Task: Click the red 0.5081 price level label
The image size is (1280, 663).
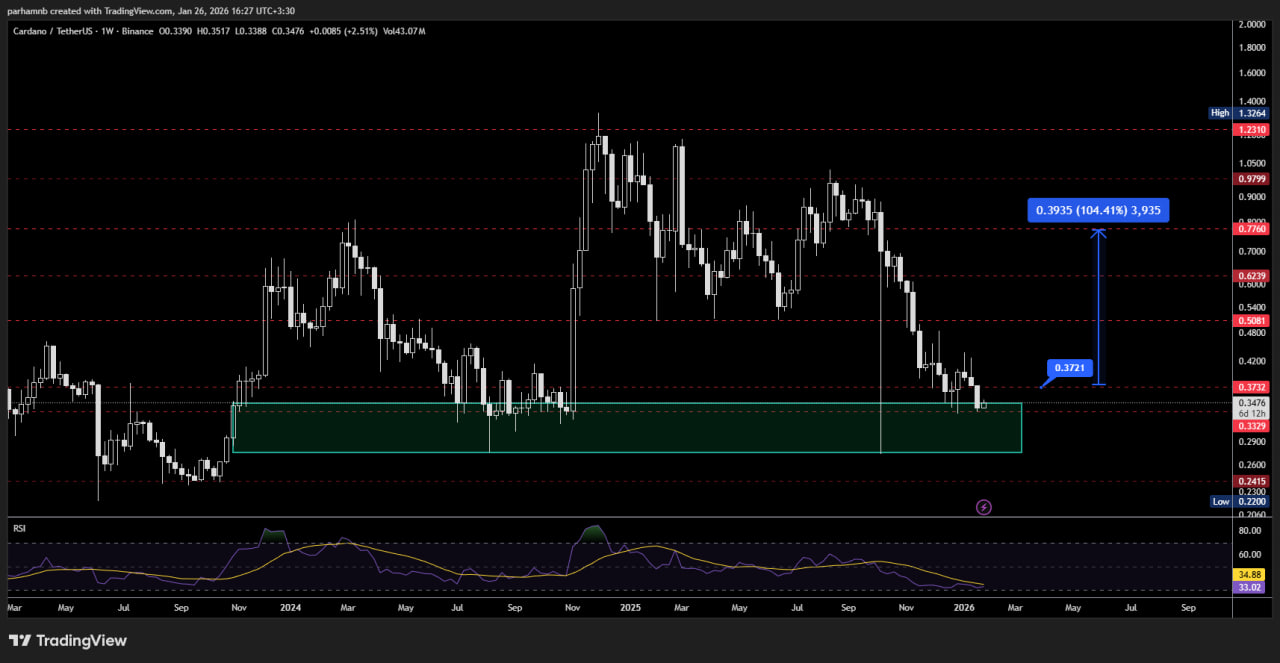Action: click(1252, 321)
